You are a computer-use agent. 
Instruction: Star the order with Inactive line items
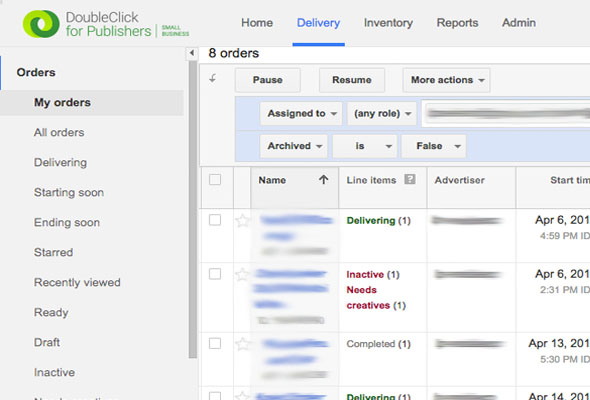coord(242,274)
